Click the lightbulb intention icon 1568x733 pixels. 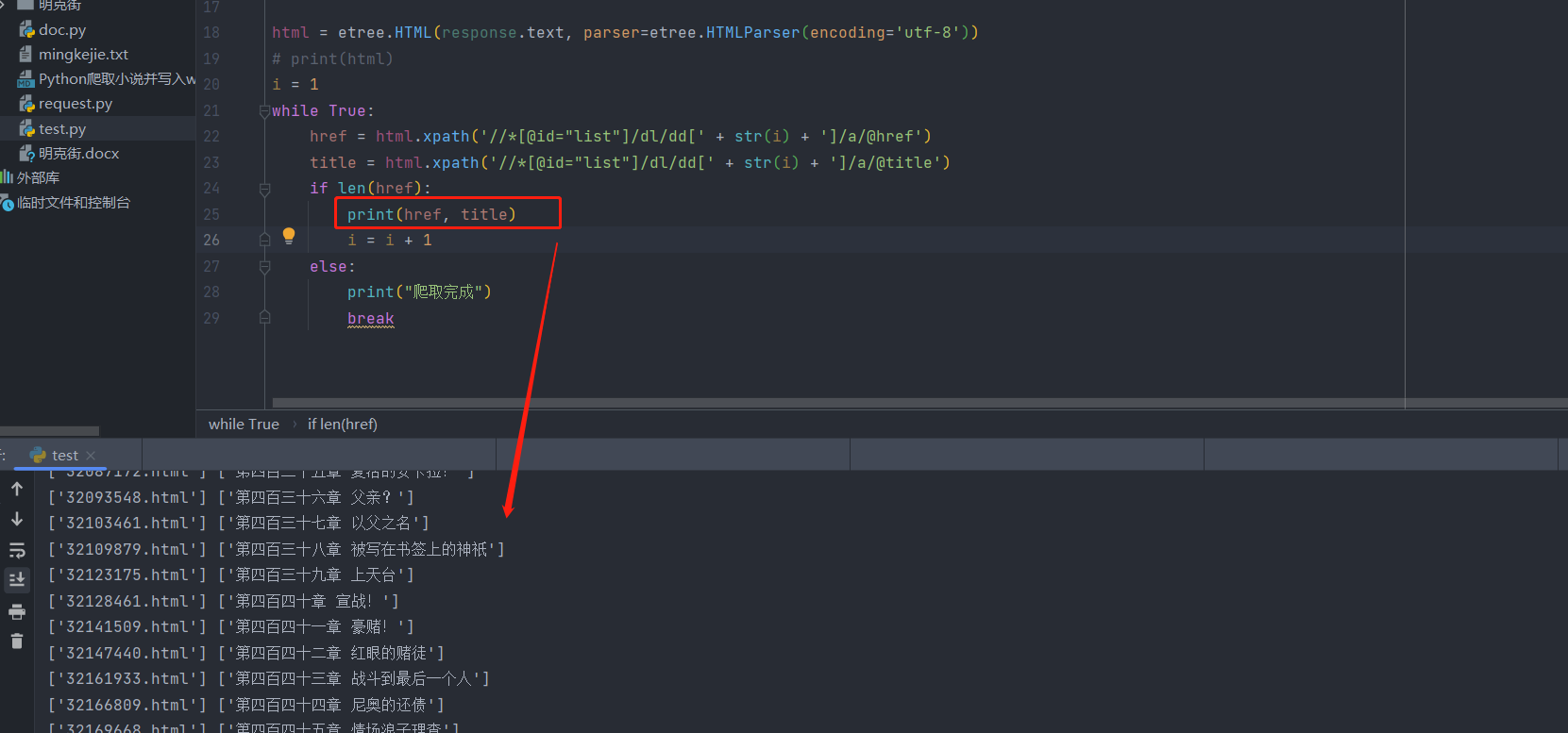coord(289,236)
